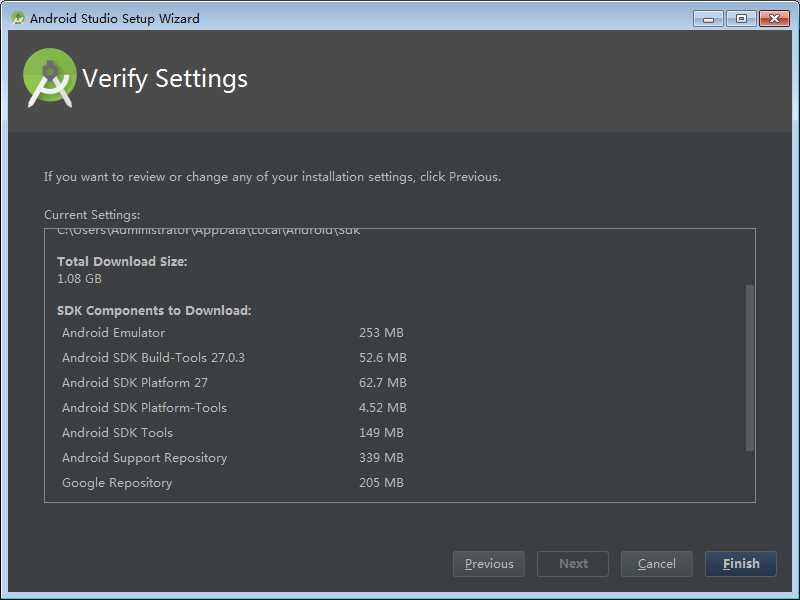This screenshot has width=800, height=600.
Task: Click the 62.7 MB size value
Action: point(383,383)
